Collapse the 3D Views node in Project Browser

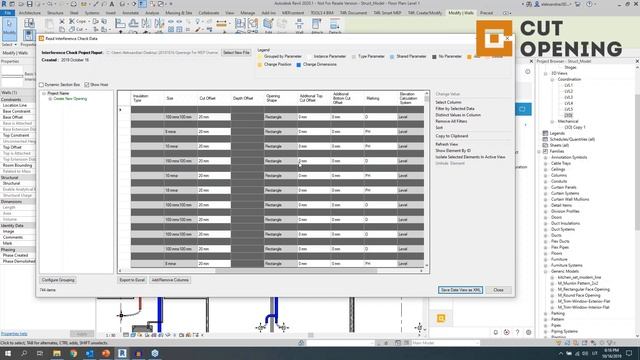(545, 73)
